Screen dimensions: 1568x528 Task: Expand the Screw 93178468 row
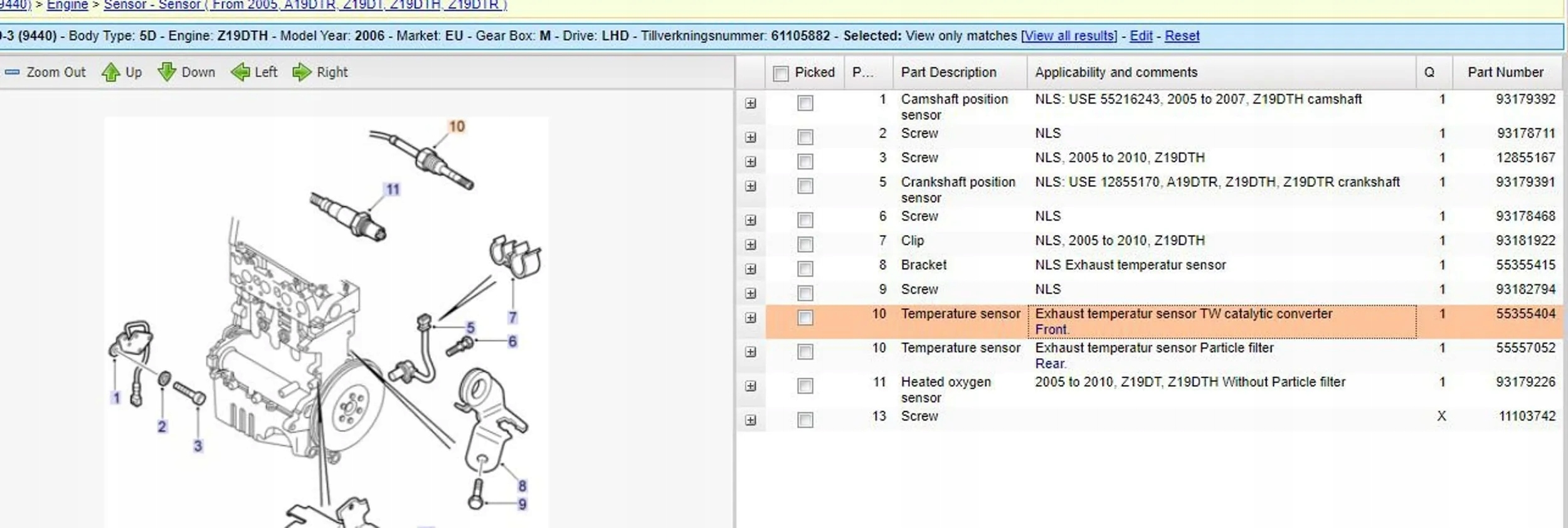coord(751,220)
